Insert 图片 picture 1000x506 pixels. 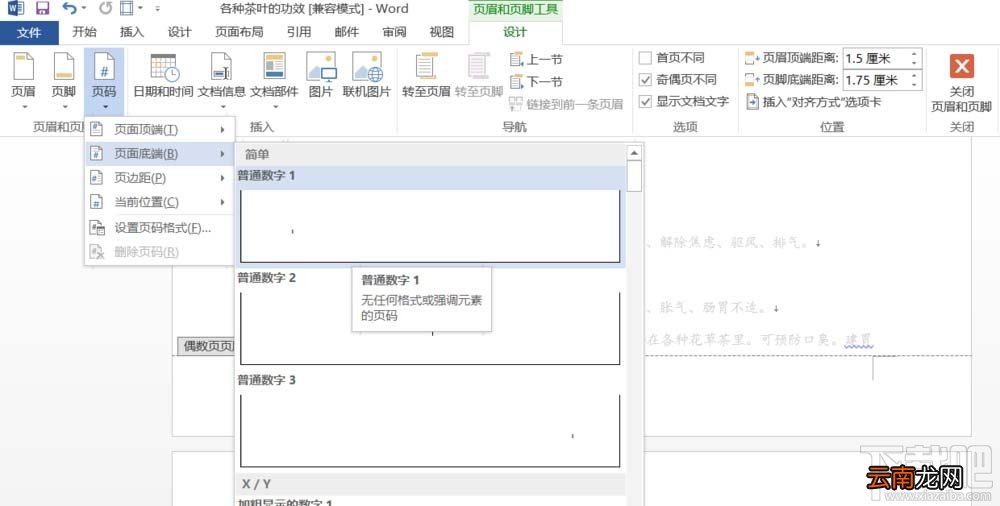pos(321,77)
